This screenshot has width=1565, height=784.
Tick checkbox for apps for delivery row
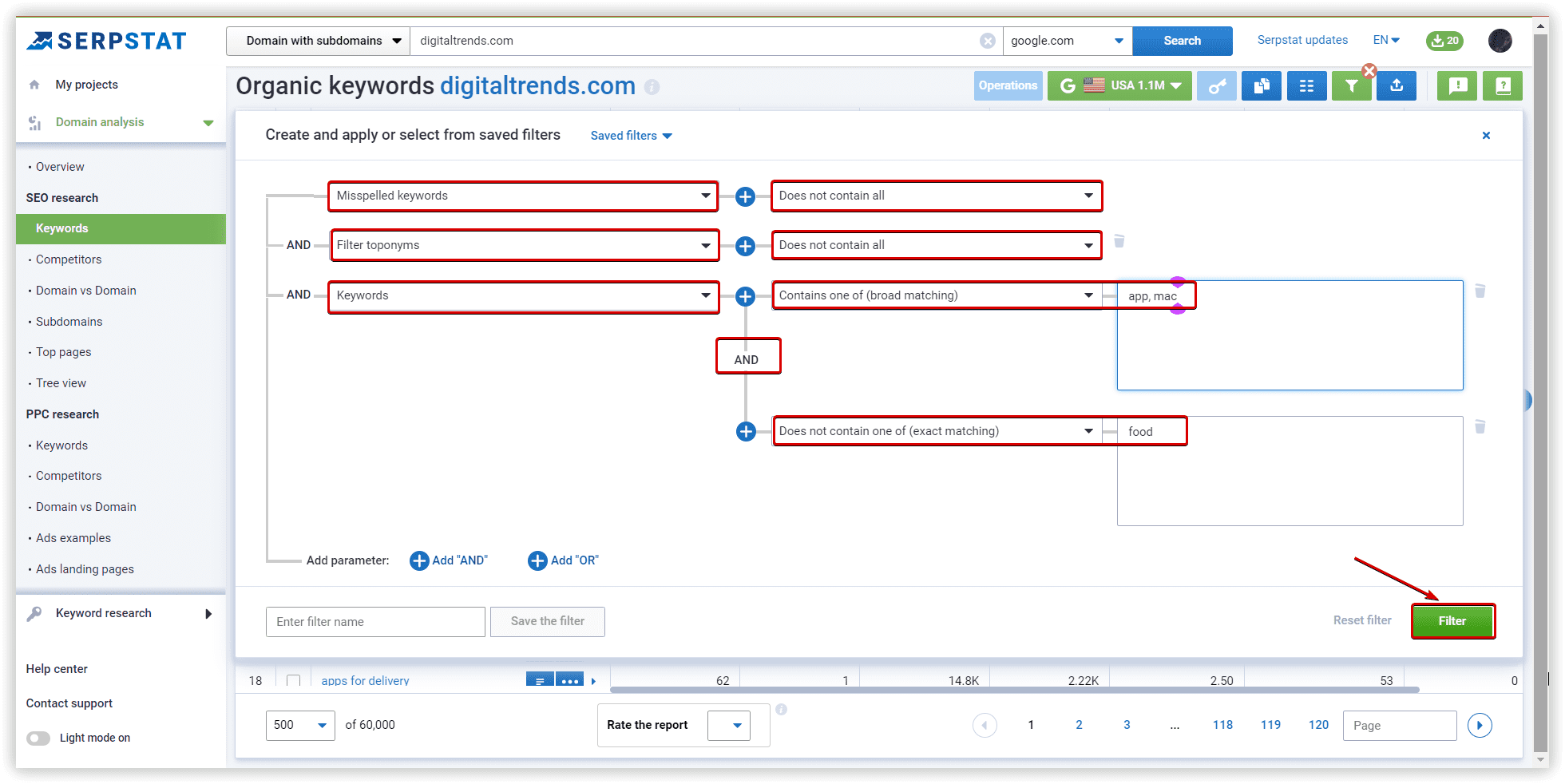[293, 681]
